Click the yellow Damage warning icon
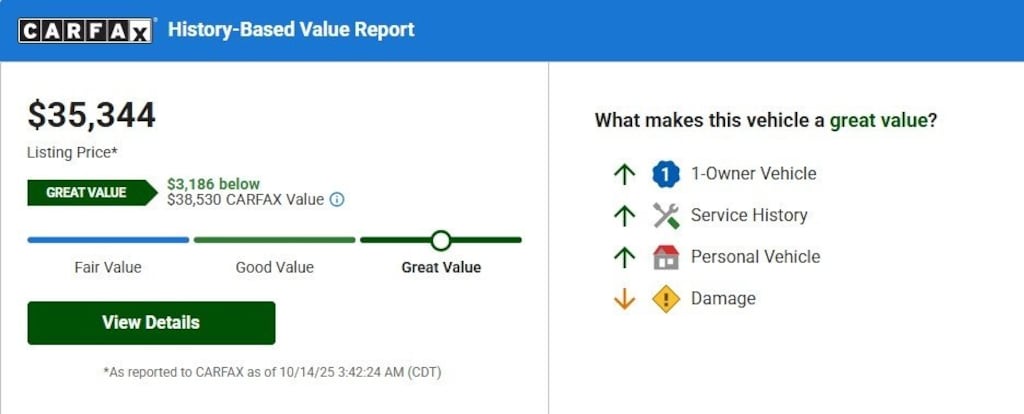The image size is (1024, 414). tap(666, 299)
